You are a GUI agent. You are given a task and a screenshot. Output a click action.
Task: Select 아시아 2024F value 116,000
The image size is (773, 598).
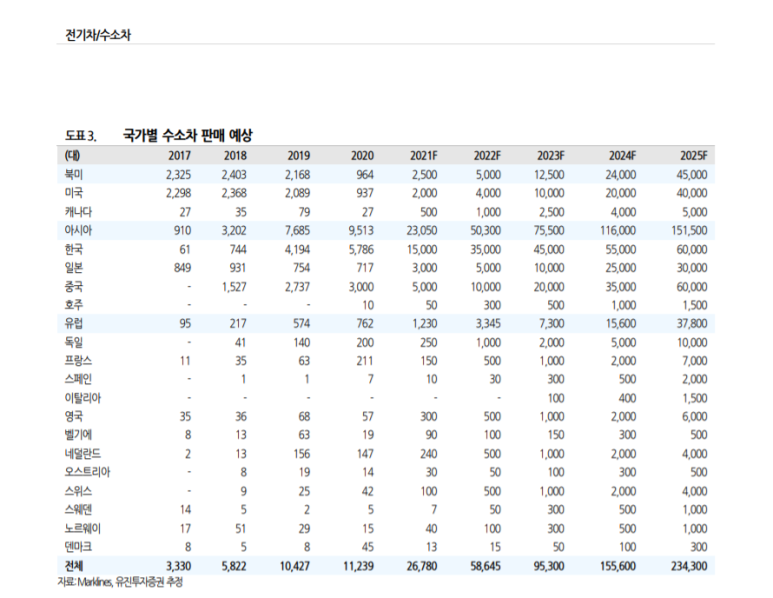click(618, 231)
